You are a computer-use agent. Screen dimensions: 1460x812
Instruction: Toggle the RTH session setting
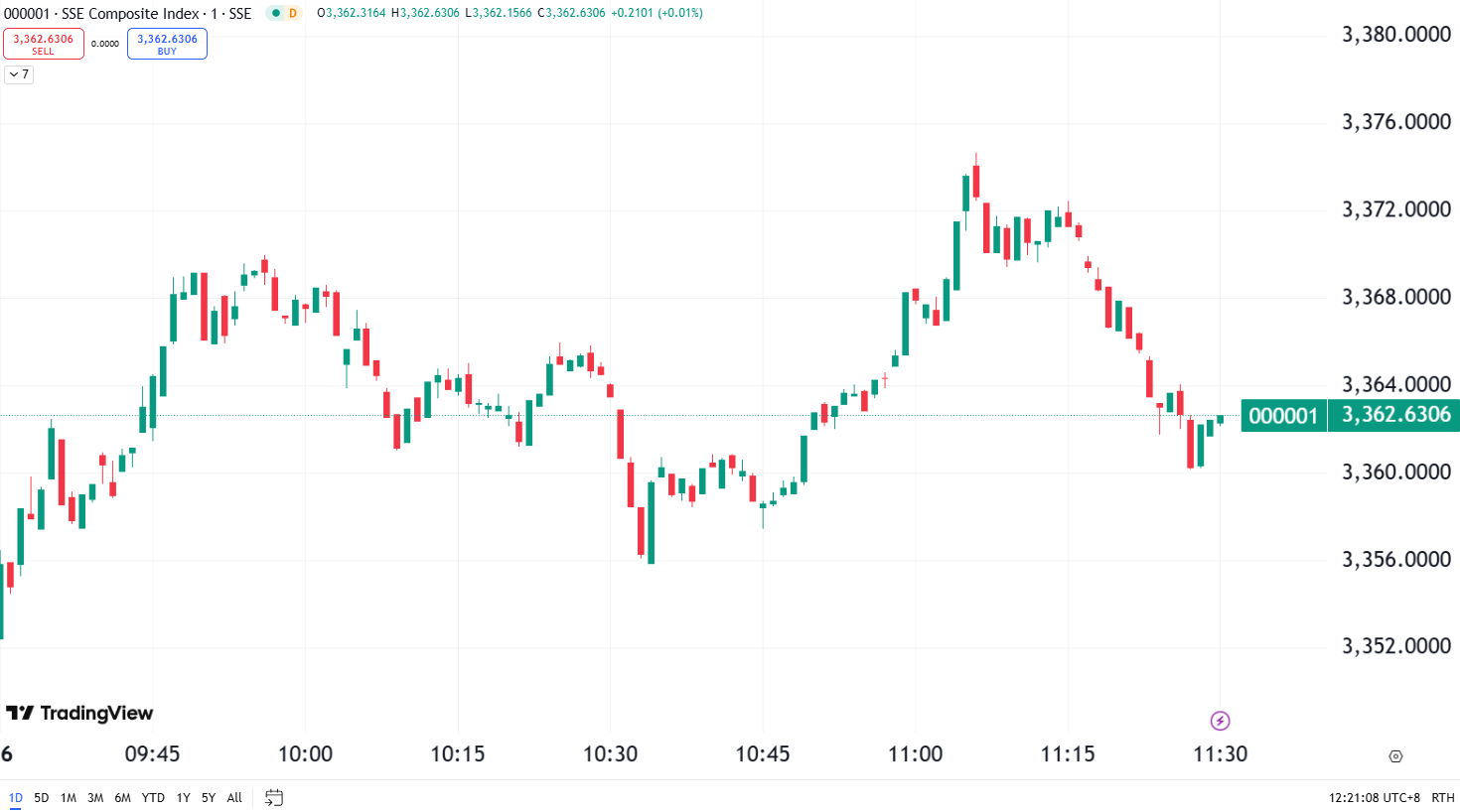tap(1442, 797)
